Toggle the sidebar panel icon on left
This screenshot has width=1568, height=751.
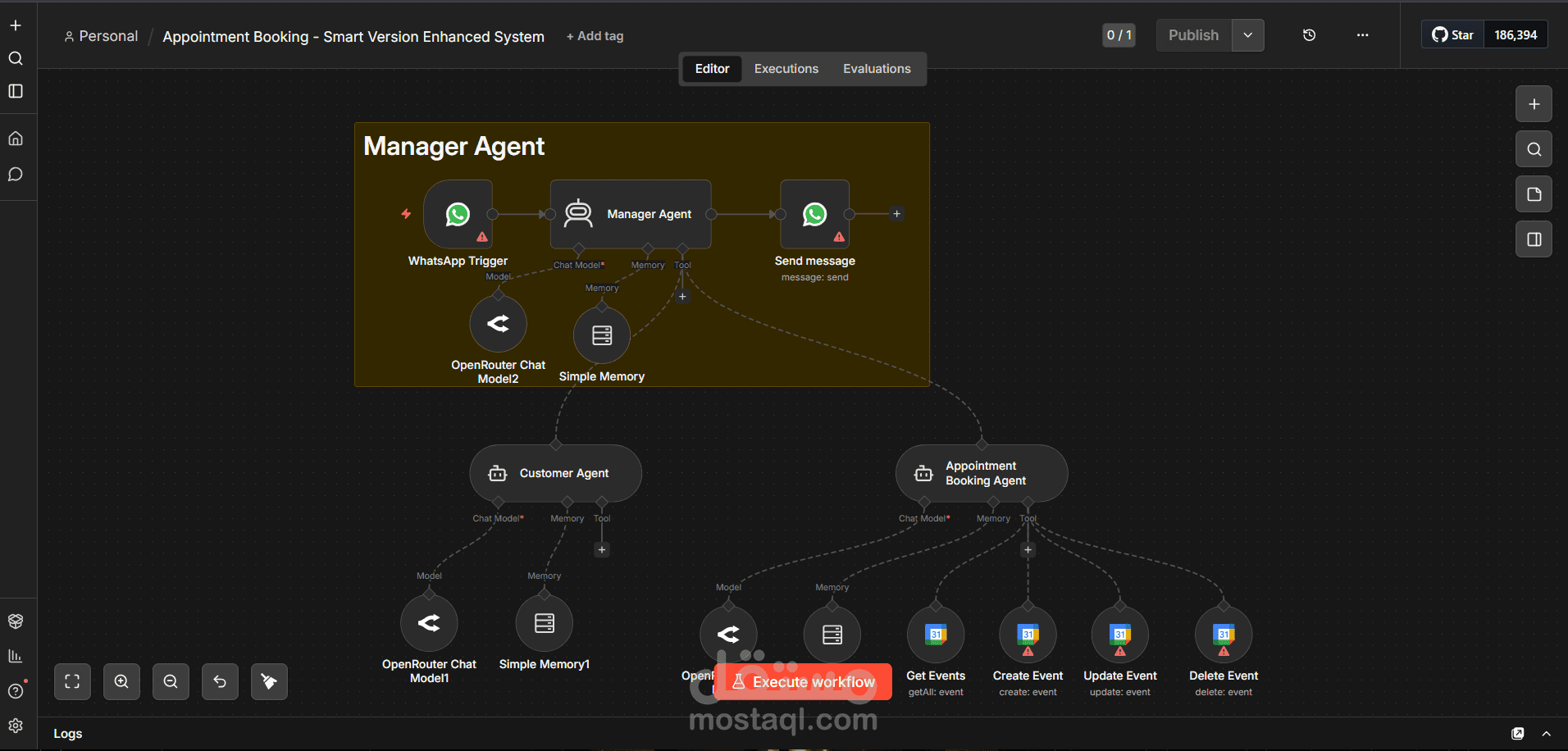(x=16, y=91)
